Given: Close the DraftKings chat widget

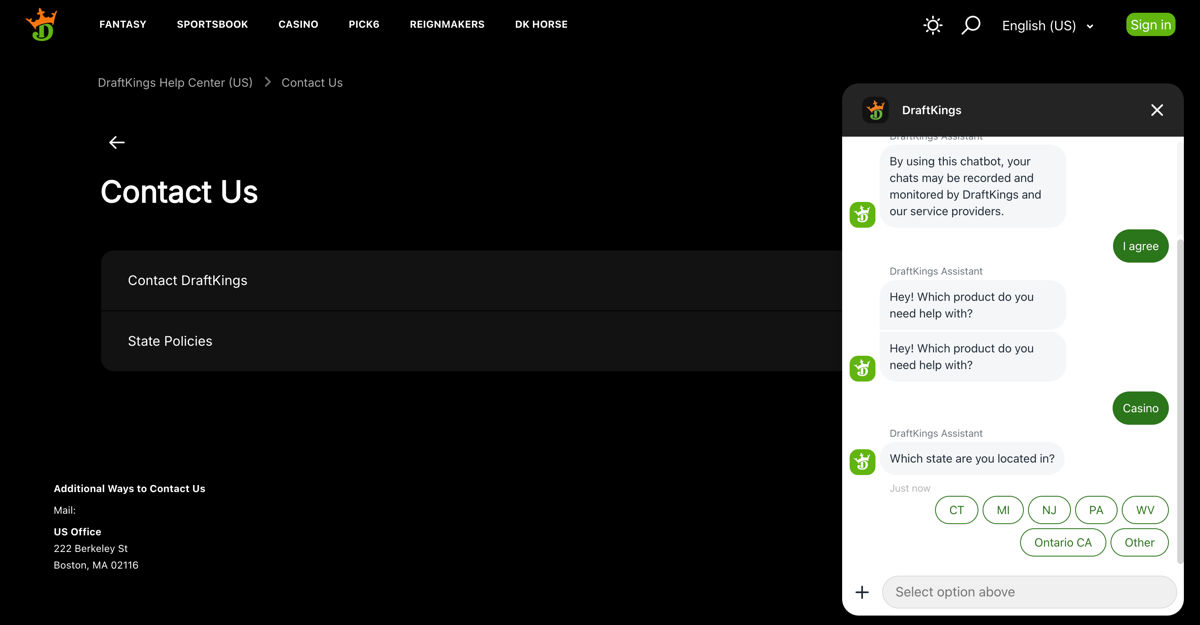Looking at the screenshot, I should (1157, 110).
